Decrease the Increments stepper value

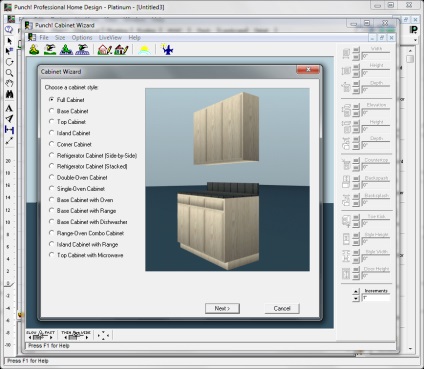[356, 298]
